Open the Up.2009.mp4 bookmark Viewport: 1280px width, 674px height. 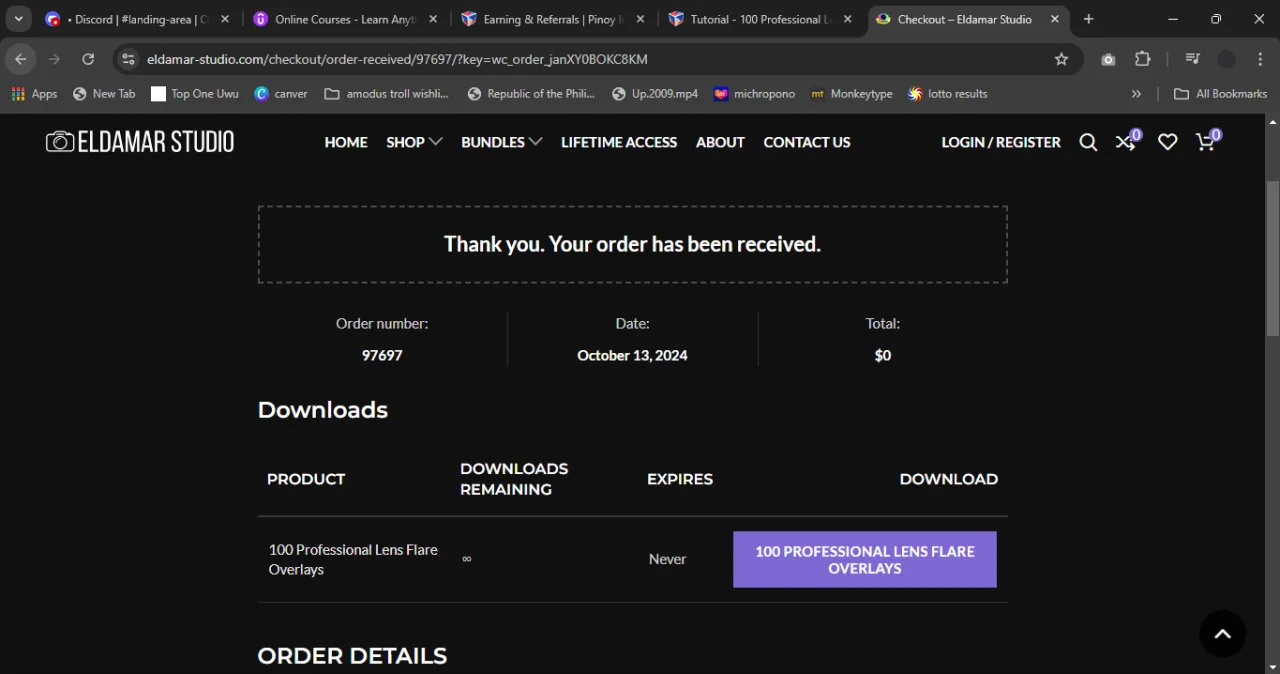(655, 94)
